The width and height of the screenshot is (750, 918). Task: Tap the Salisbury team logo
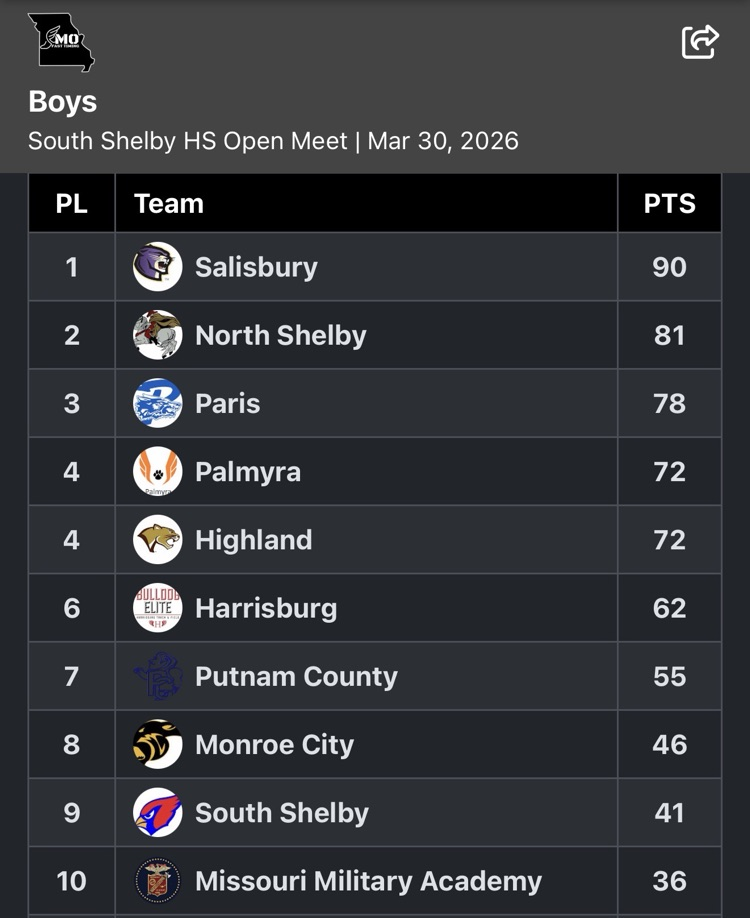[x=158, y=267]
